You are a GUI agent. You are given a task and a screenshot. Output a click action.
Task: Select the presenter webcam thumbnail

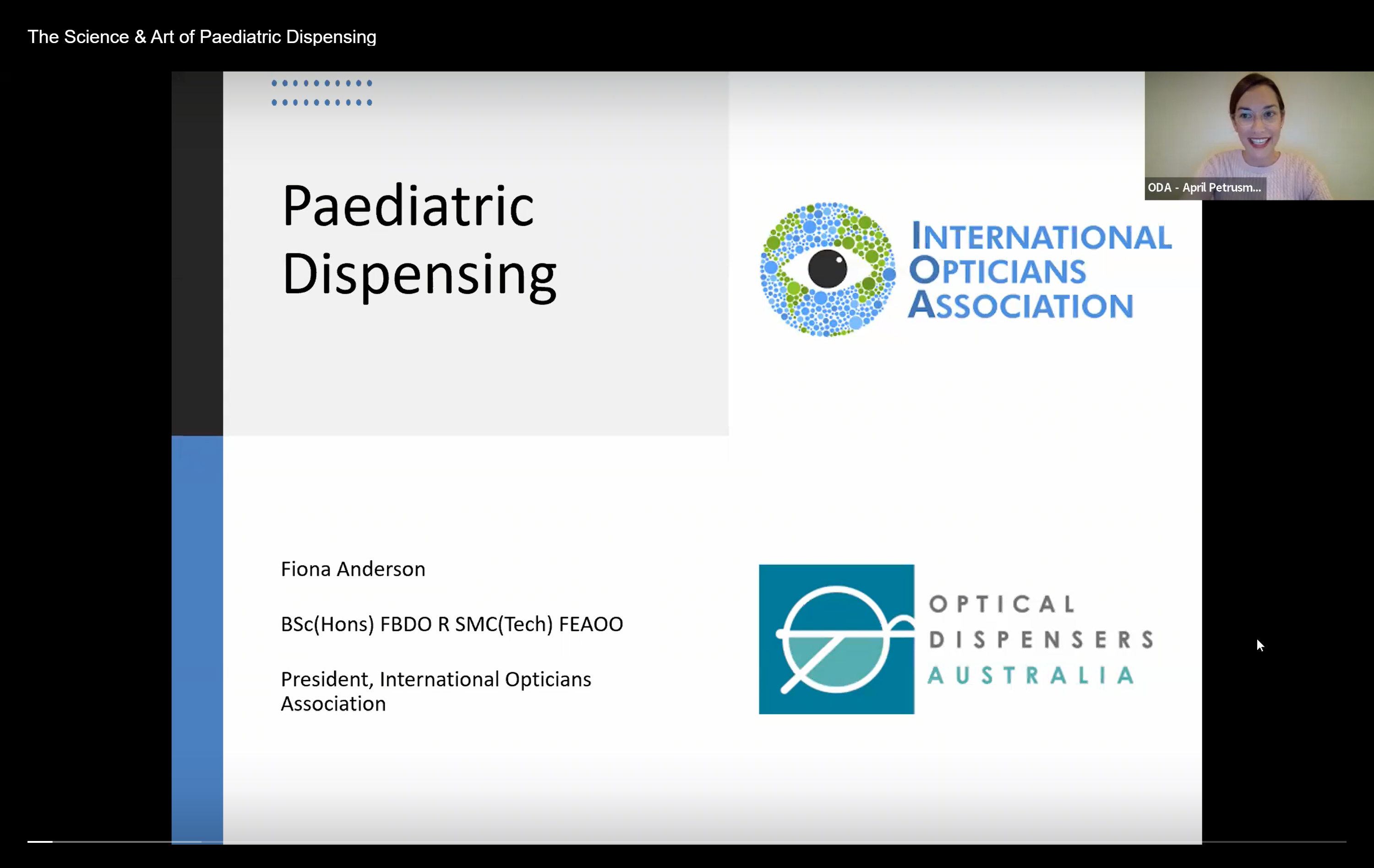point(1259,136)
